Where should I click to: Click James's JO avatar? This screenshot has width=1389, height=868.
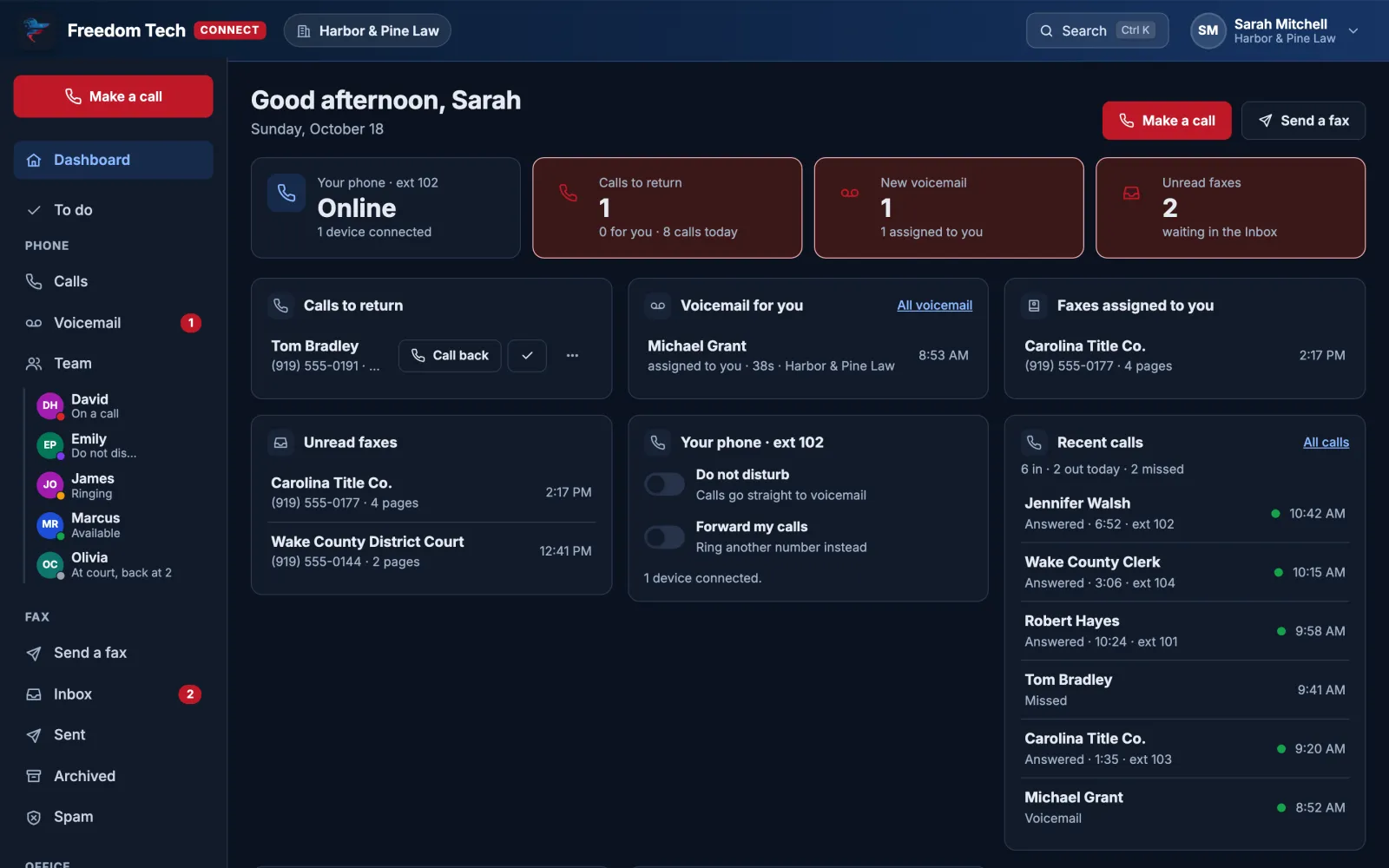click(x=50, y=485)
